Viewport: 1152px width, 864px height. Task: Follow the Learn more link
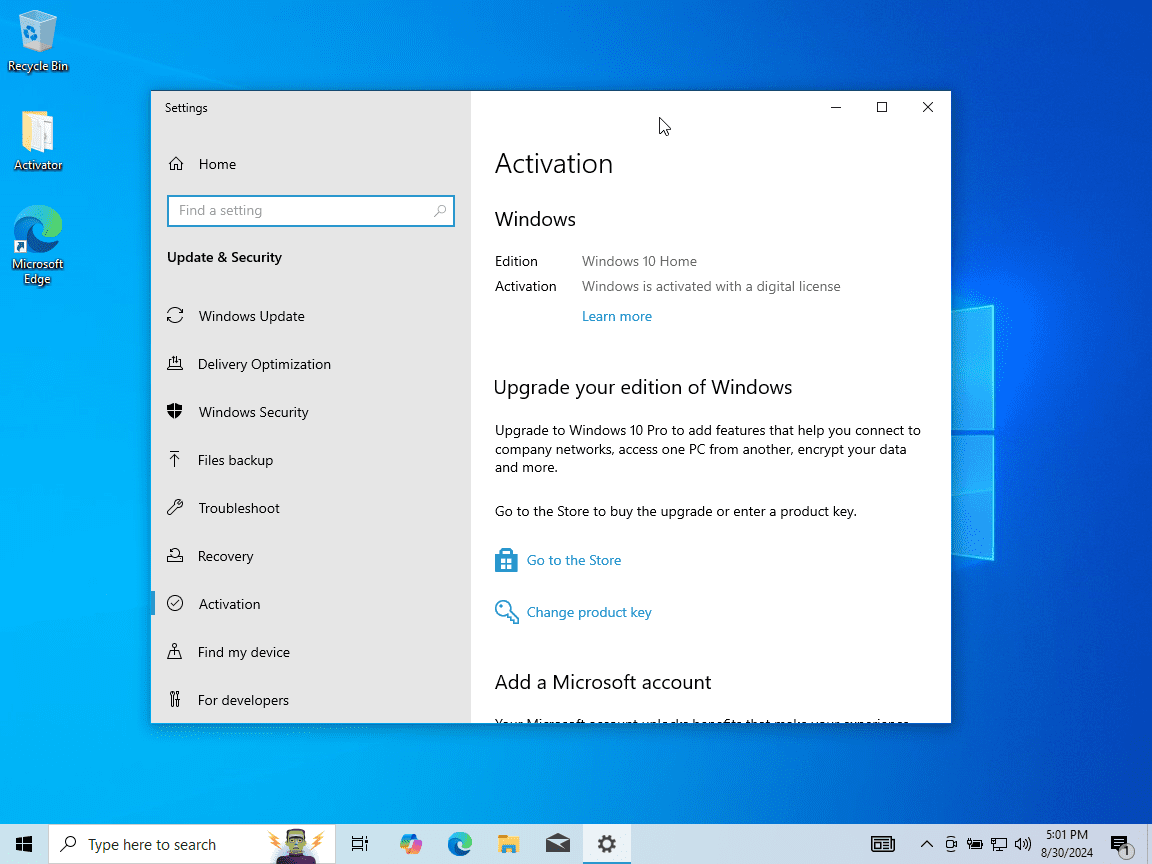tap(616, 317)
